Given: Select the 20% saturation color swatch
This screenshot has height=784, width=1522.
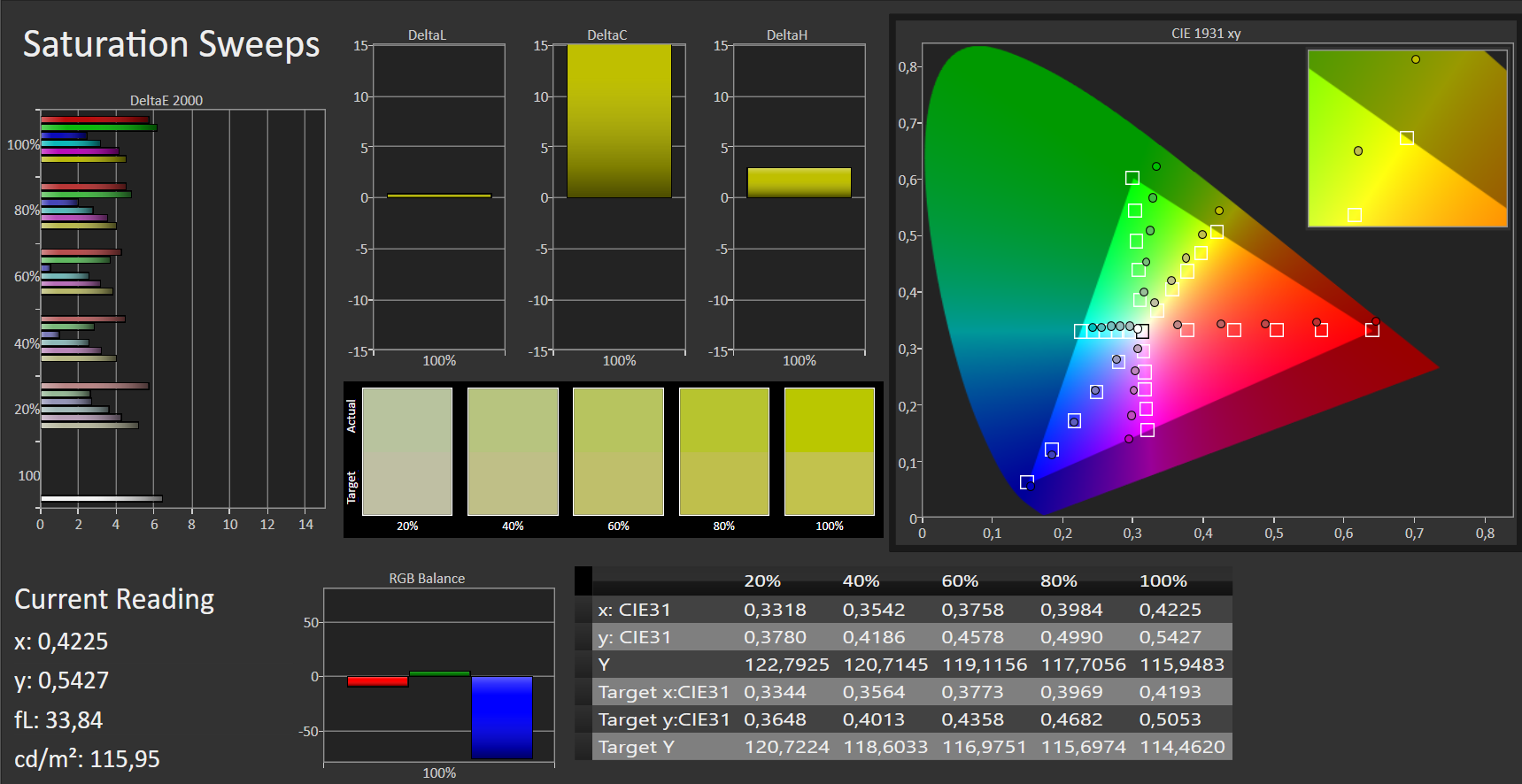Looking at the screenshot, I should pyautogui.click(x=407, y=451).
